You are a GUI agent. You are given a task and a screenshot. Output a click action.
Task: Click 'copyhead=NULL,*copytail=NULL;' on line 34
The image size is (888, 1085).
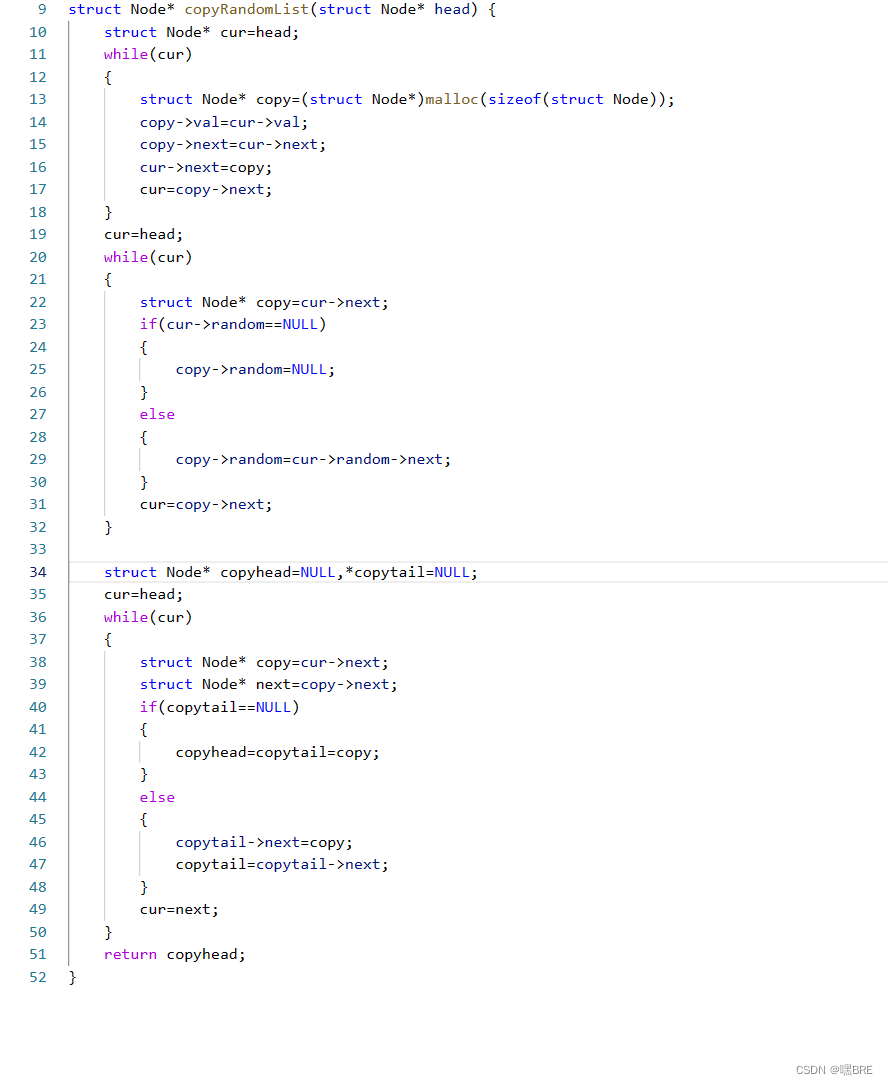click(349, 572)
